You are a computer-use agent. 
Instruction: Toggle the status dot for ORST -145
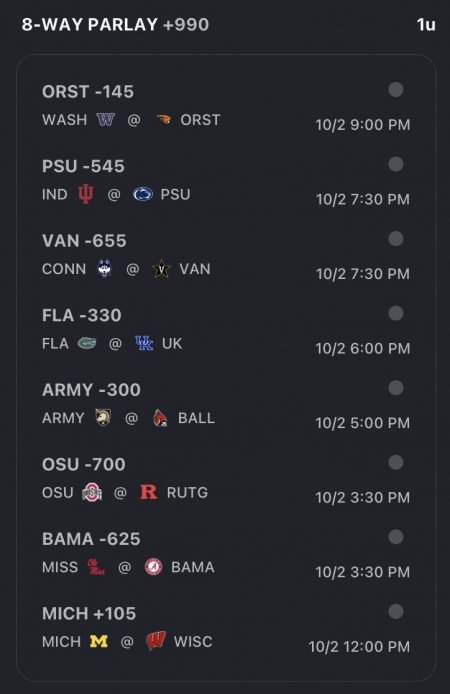tap(396, 89)
